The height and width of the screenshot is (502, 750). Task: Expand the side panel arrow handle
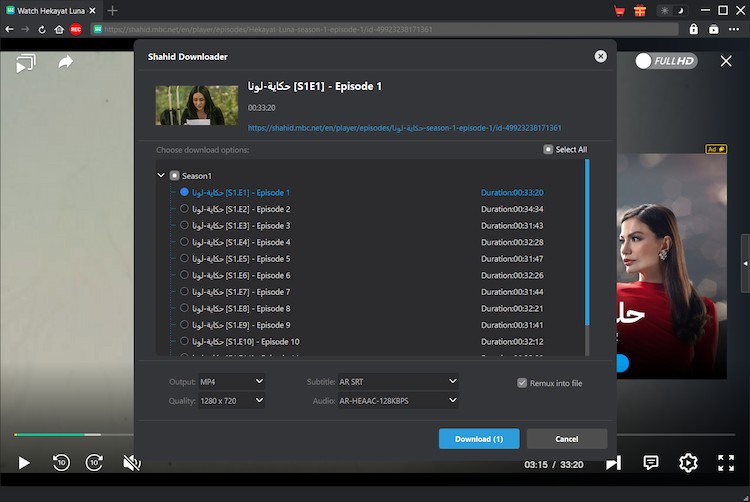point(745,263)
